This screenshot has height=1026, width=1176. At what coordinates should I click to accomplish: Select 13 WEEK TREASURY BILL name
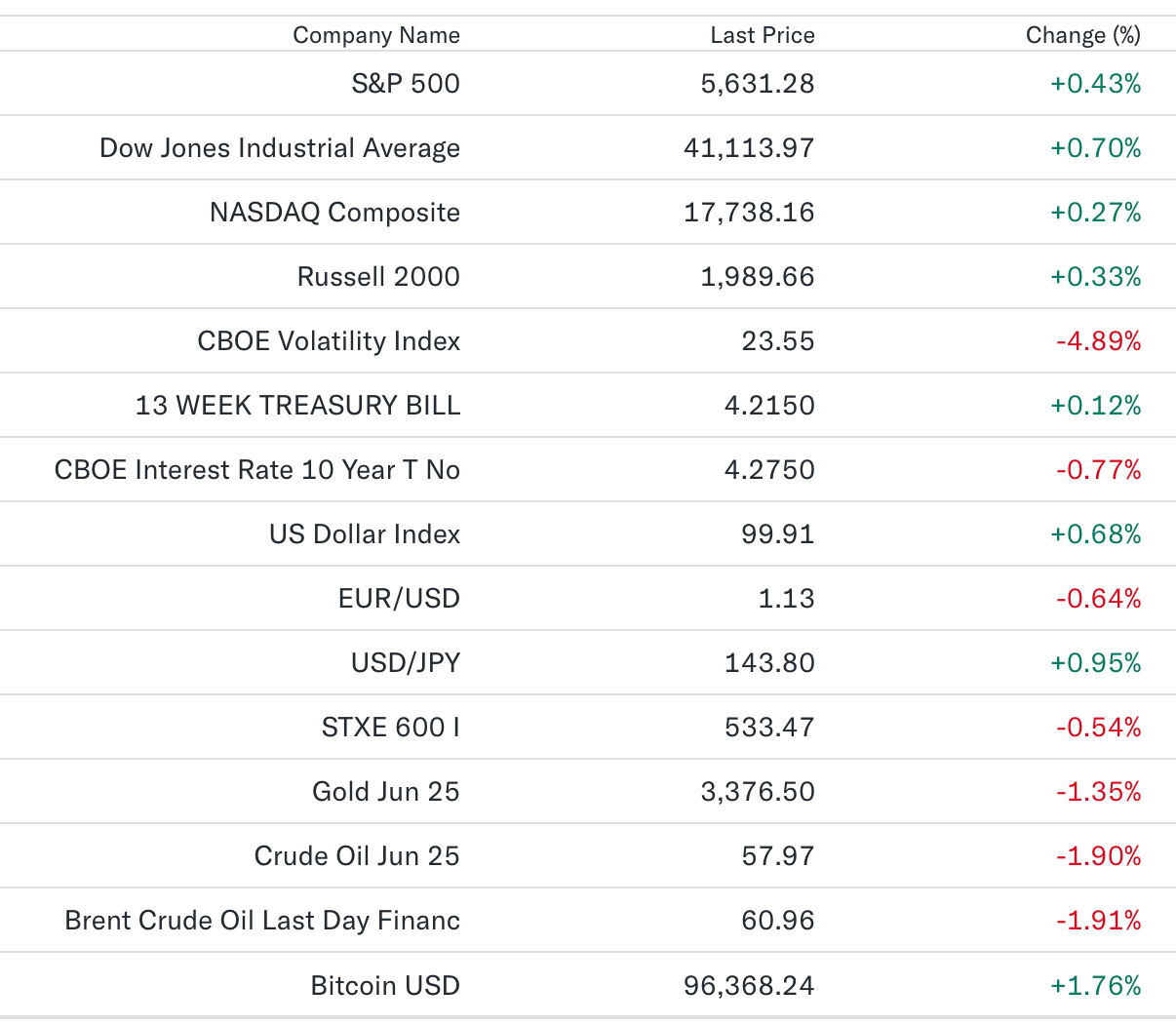point(297,406)
